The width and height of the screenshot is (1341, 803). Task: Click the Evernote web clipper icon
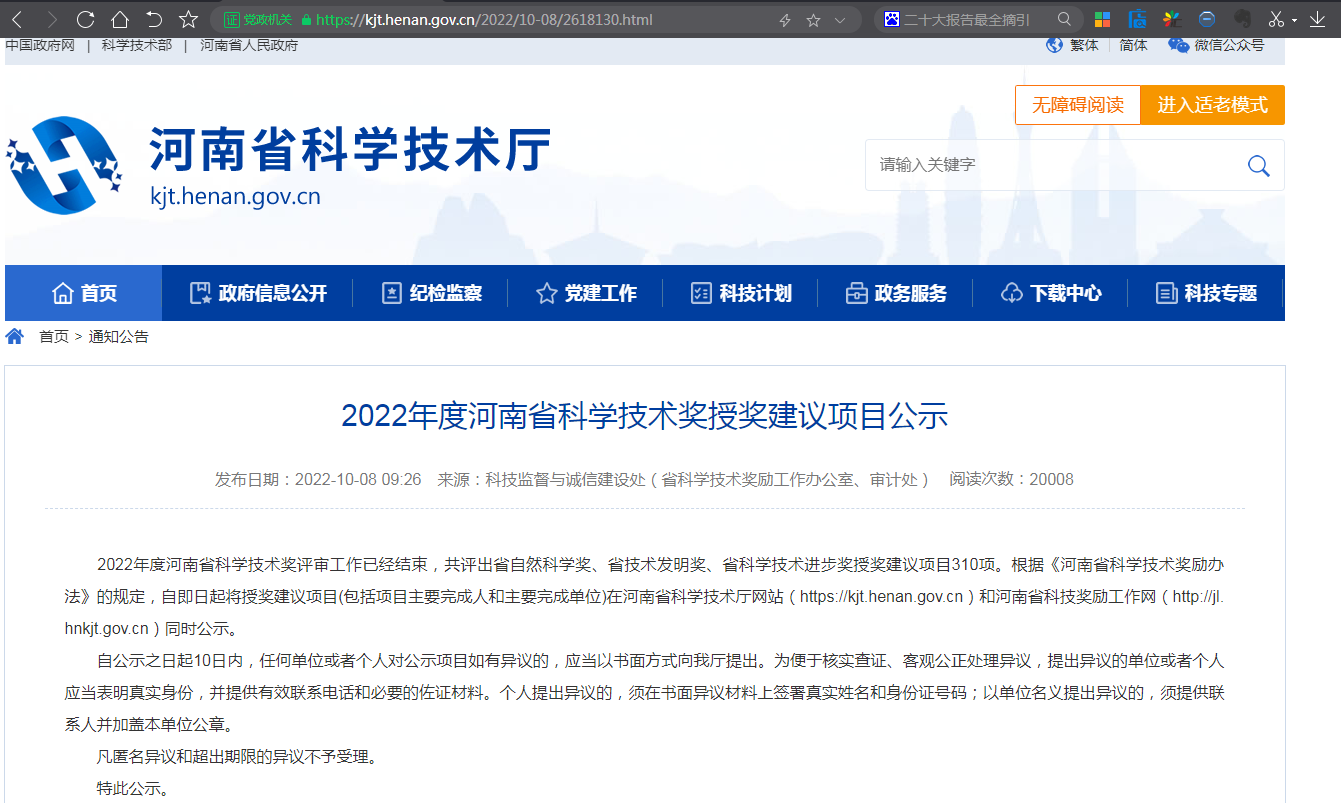tap(1242, 18)
